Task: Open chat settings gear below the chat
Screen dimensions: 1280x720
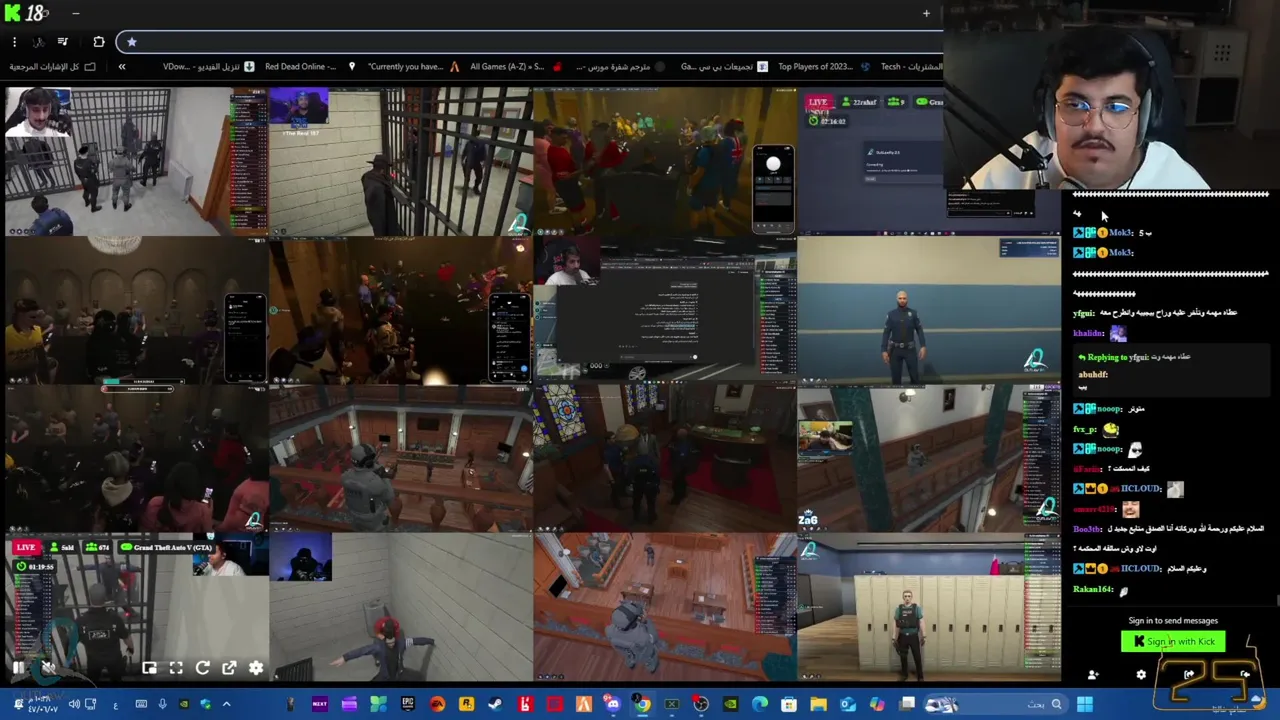Action: (1141, 675)
